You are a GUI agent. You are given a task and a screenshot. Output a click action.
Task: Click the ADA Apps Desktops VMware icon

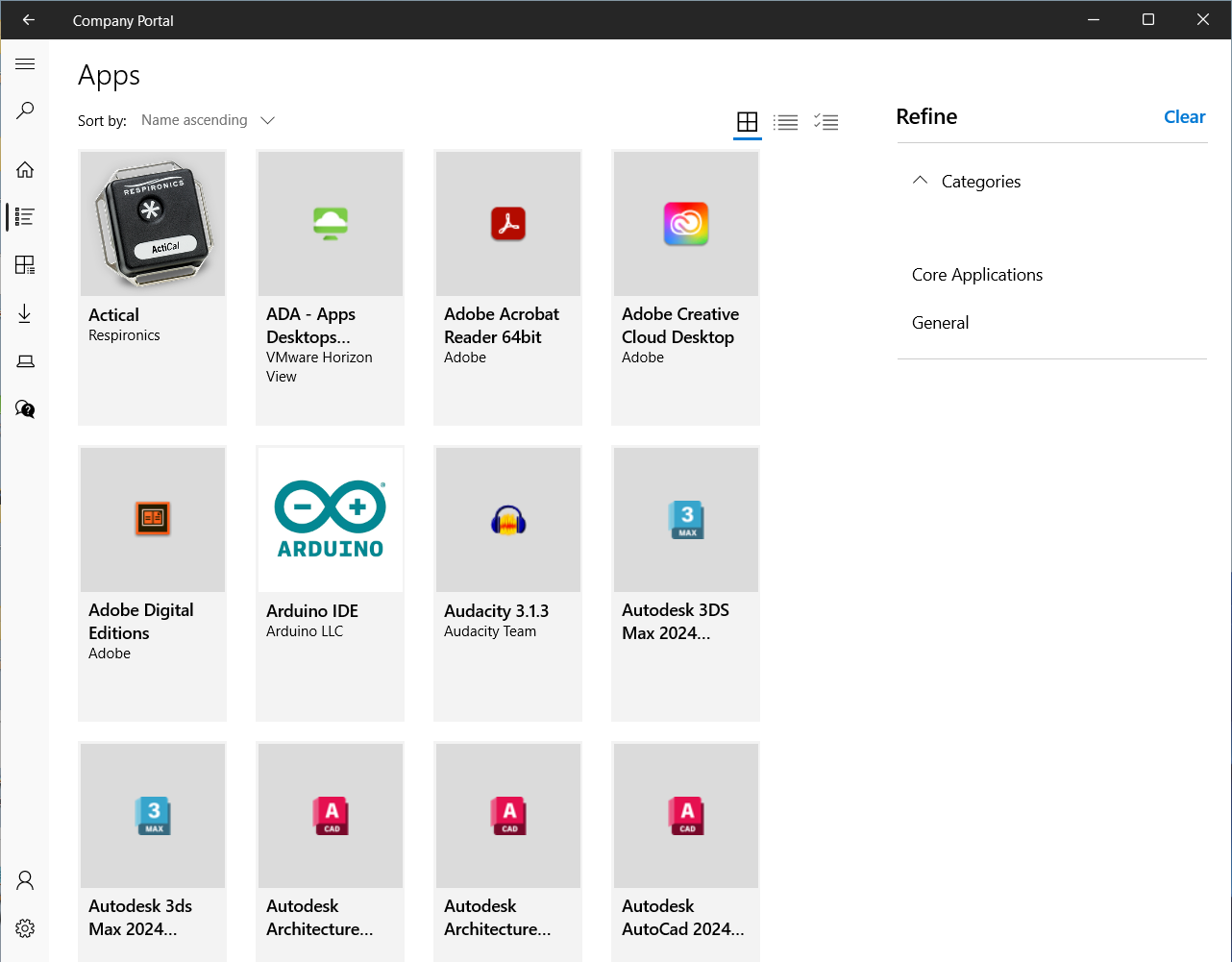331,223
